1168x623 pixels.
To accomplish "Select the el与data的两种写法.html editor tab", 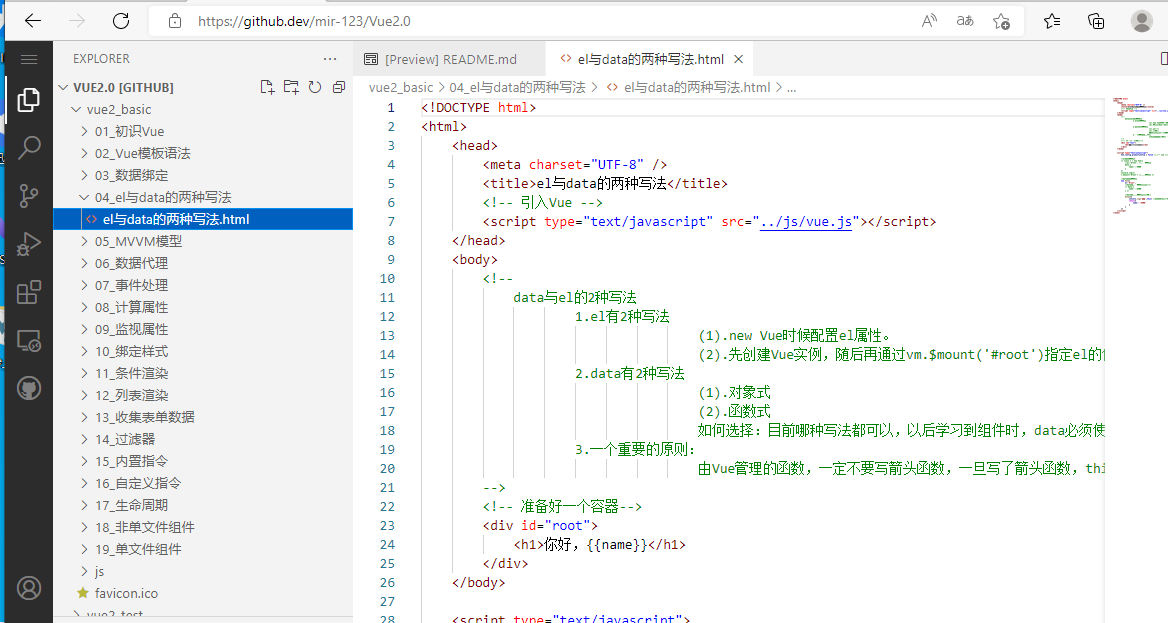I will (650, 59).
